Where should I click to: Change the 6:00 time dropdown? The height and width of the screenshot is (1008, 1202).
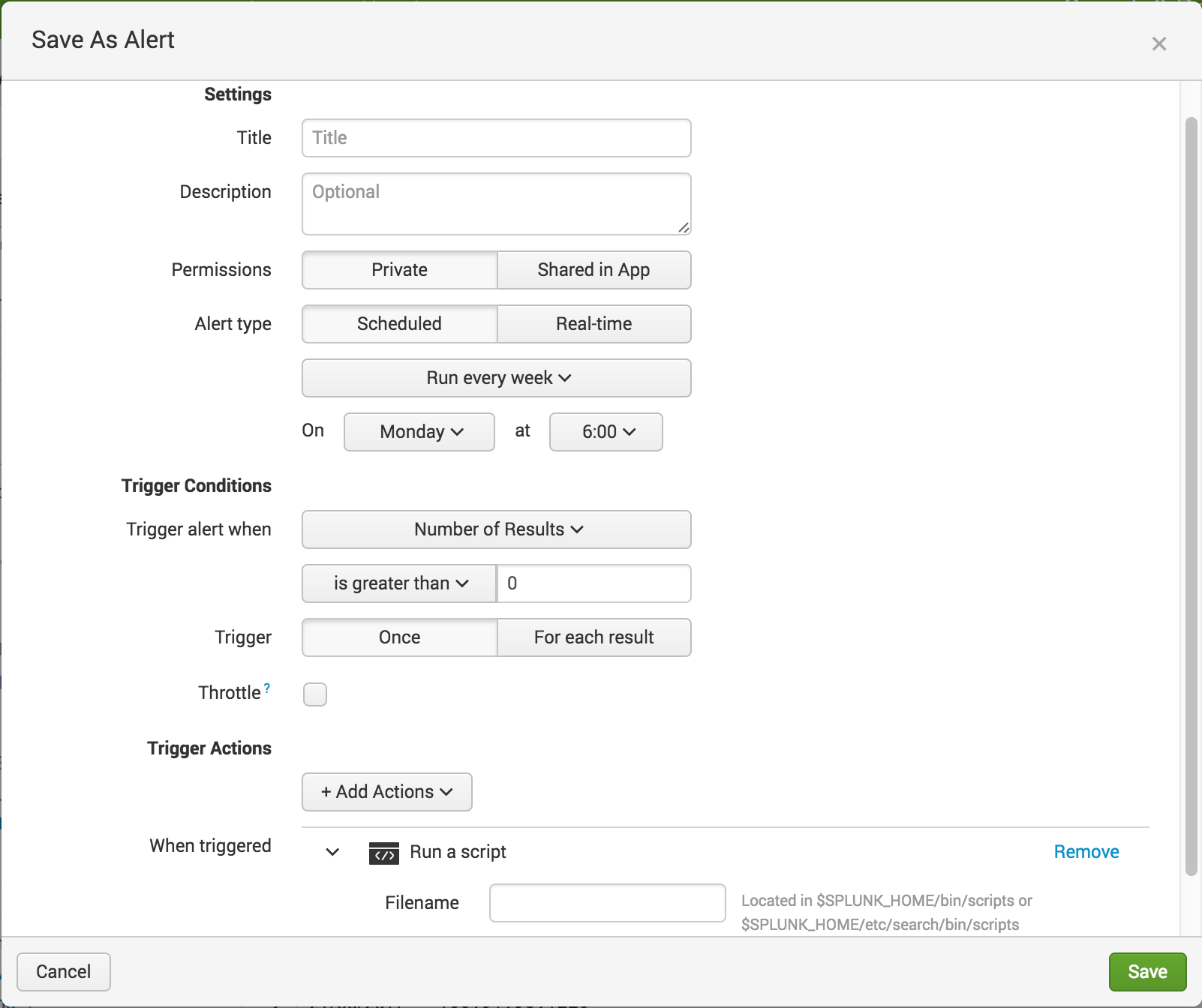coord(606,431)
